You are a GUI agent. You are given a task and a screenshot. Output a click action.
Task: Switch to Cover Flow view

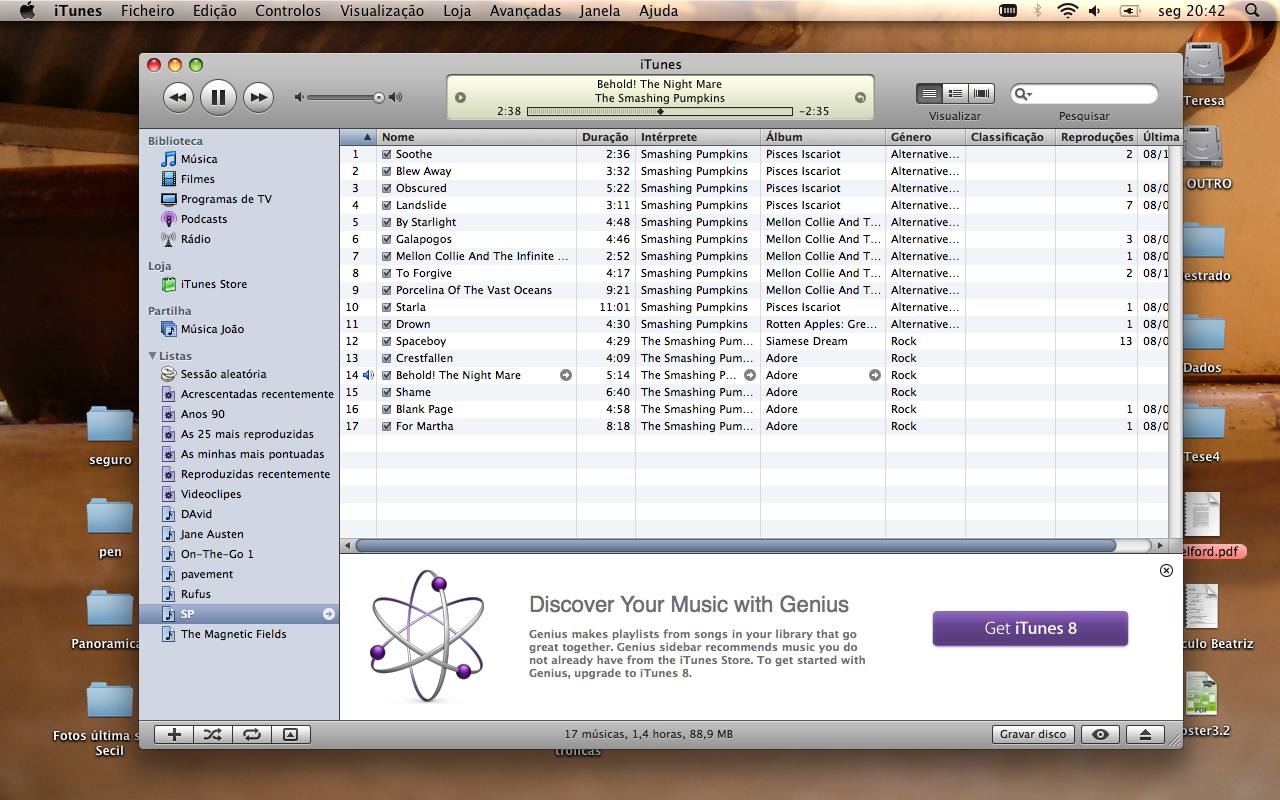tap(982, 93)
